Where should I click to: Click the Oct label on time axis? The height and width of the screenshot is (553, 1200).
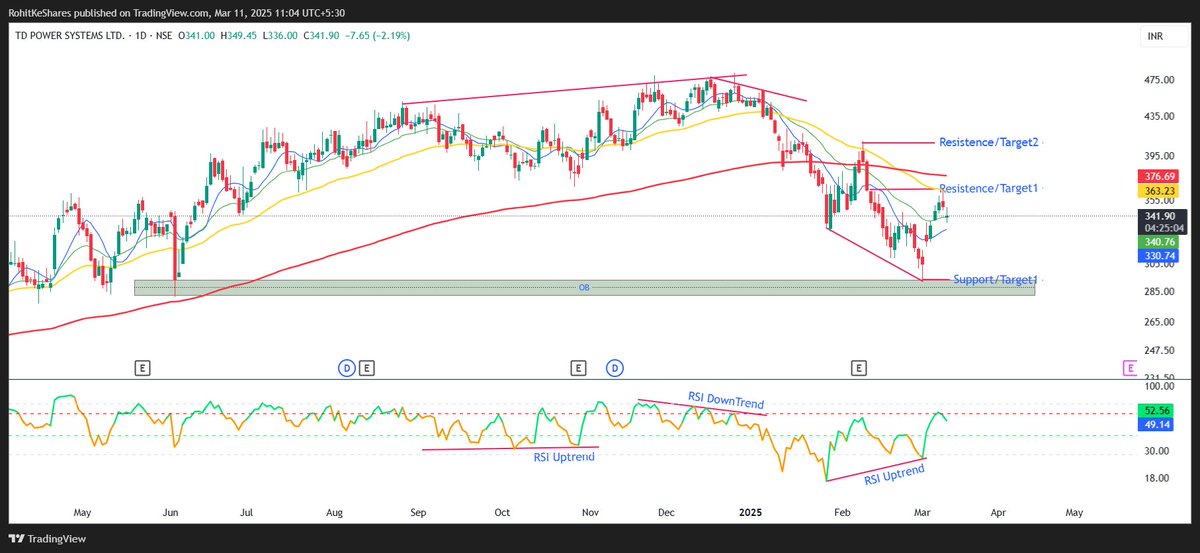(502, 512)
